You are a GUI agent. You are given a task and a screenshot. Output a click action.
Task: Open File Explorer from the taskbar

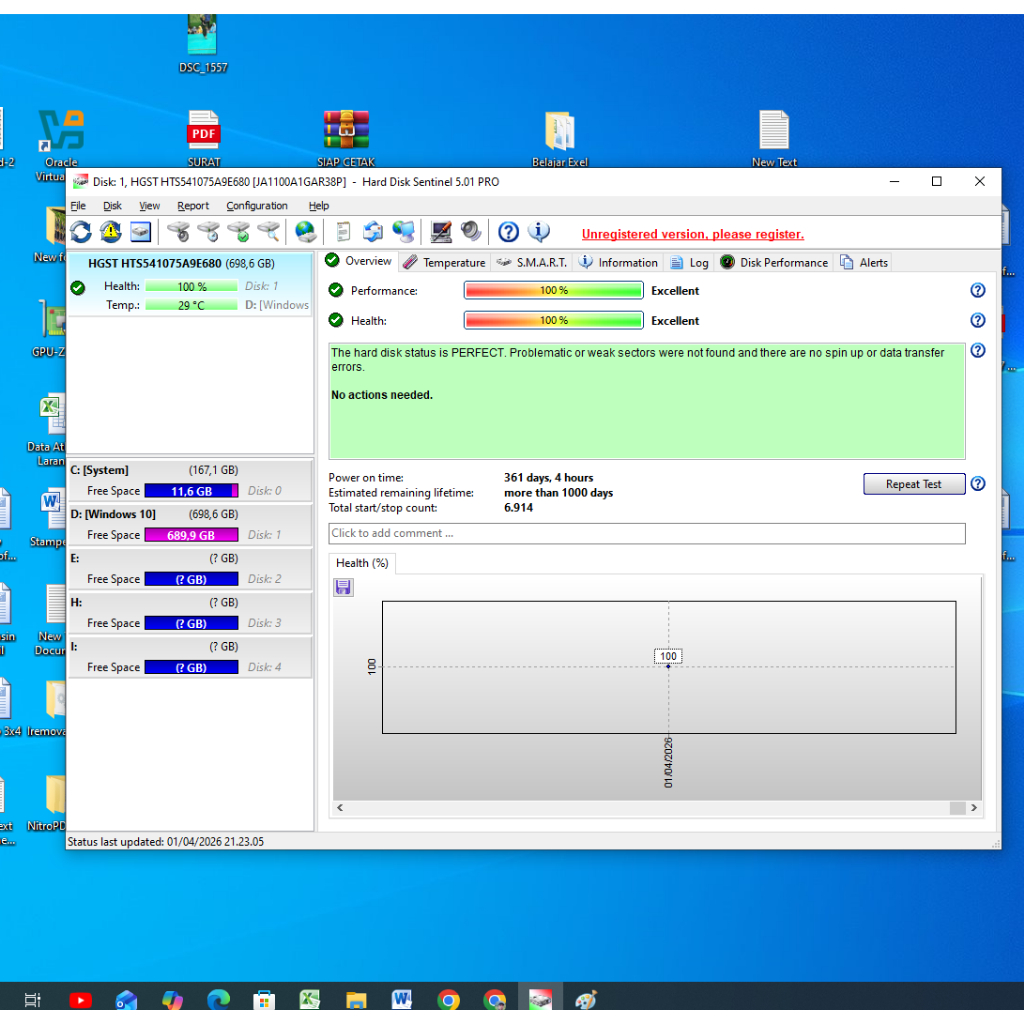356,1000
